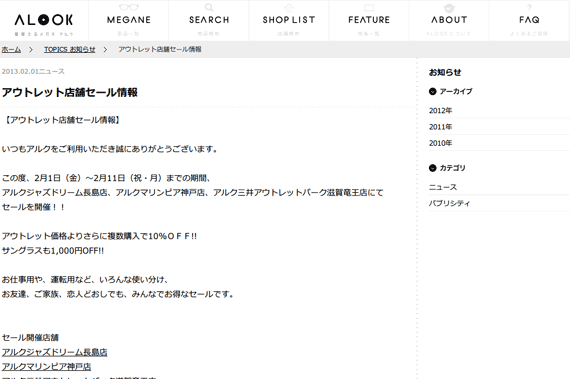Click the question mark icon above FAQ
The height and width of the screenshot is (379, 570).
pos(529,8)
